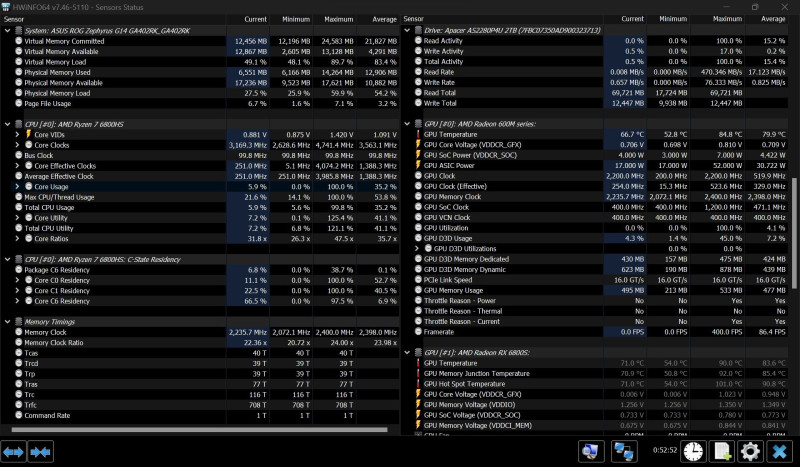Image resolution: width=800 pixels, height=467 pixels.
Task: Expand the Core Effective Clocks row
Action: (18, 166)
